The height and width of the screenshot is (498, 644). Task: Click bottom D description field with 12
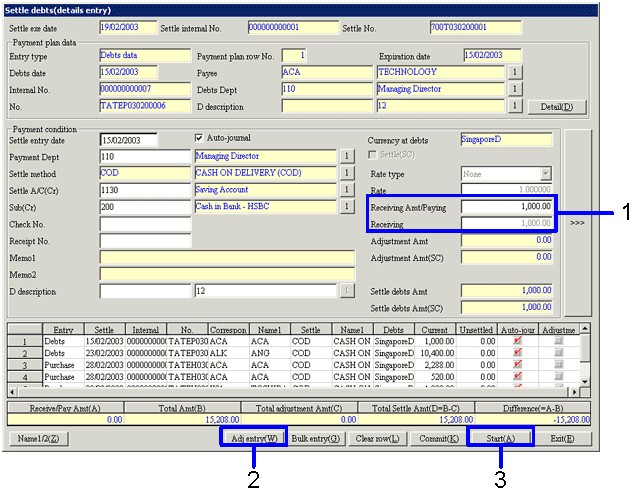[x=266, y=291]
